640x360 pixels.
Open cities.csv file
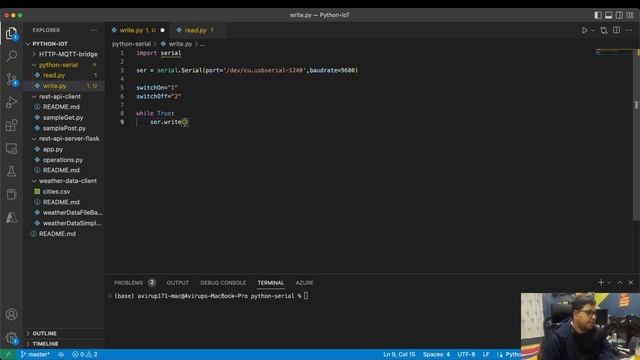tap(64, 191)
